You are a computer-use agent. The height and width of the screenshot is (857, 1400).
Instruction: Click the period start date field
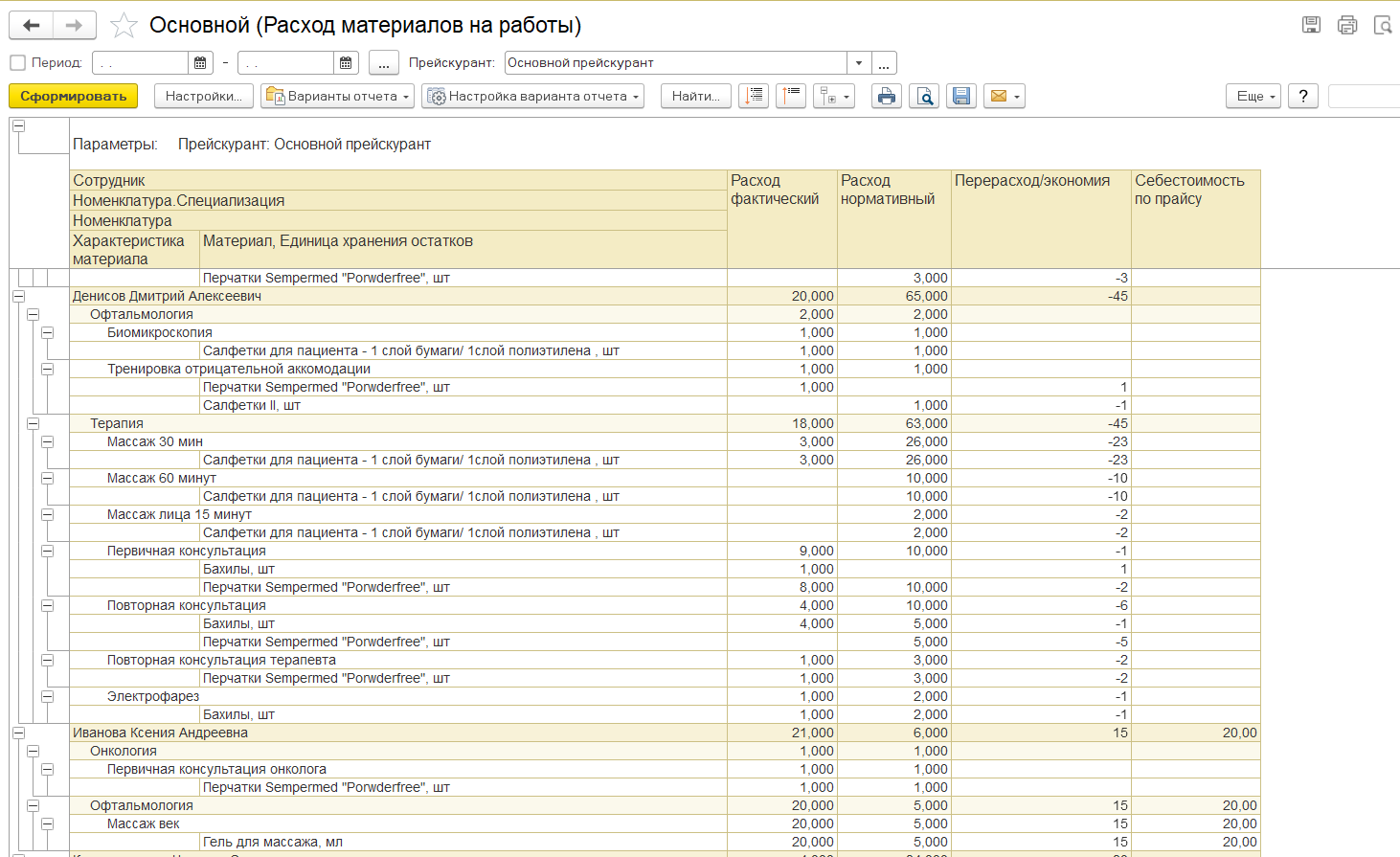click(141, 63)
